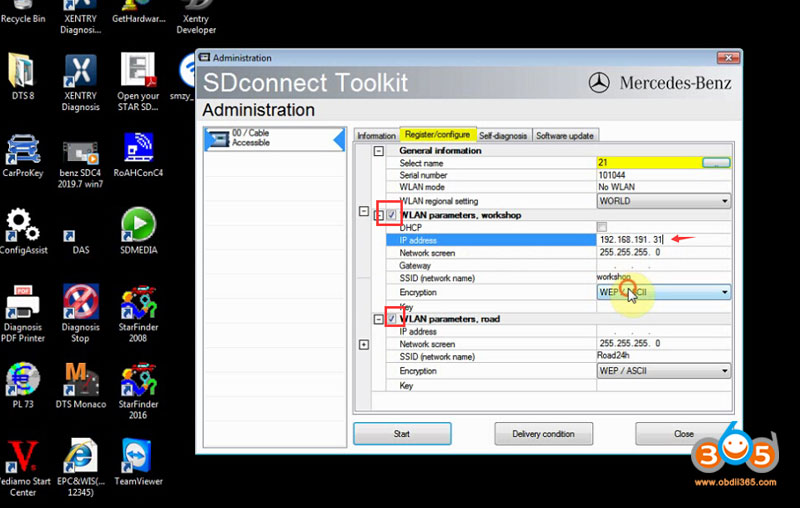Toggle WLAN parameters, workshop checkbox
Viewport: 800px width, 508px height.
pos(391,215)
